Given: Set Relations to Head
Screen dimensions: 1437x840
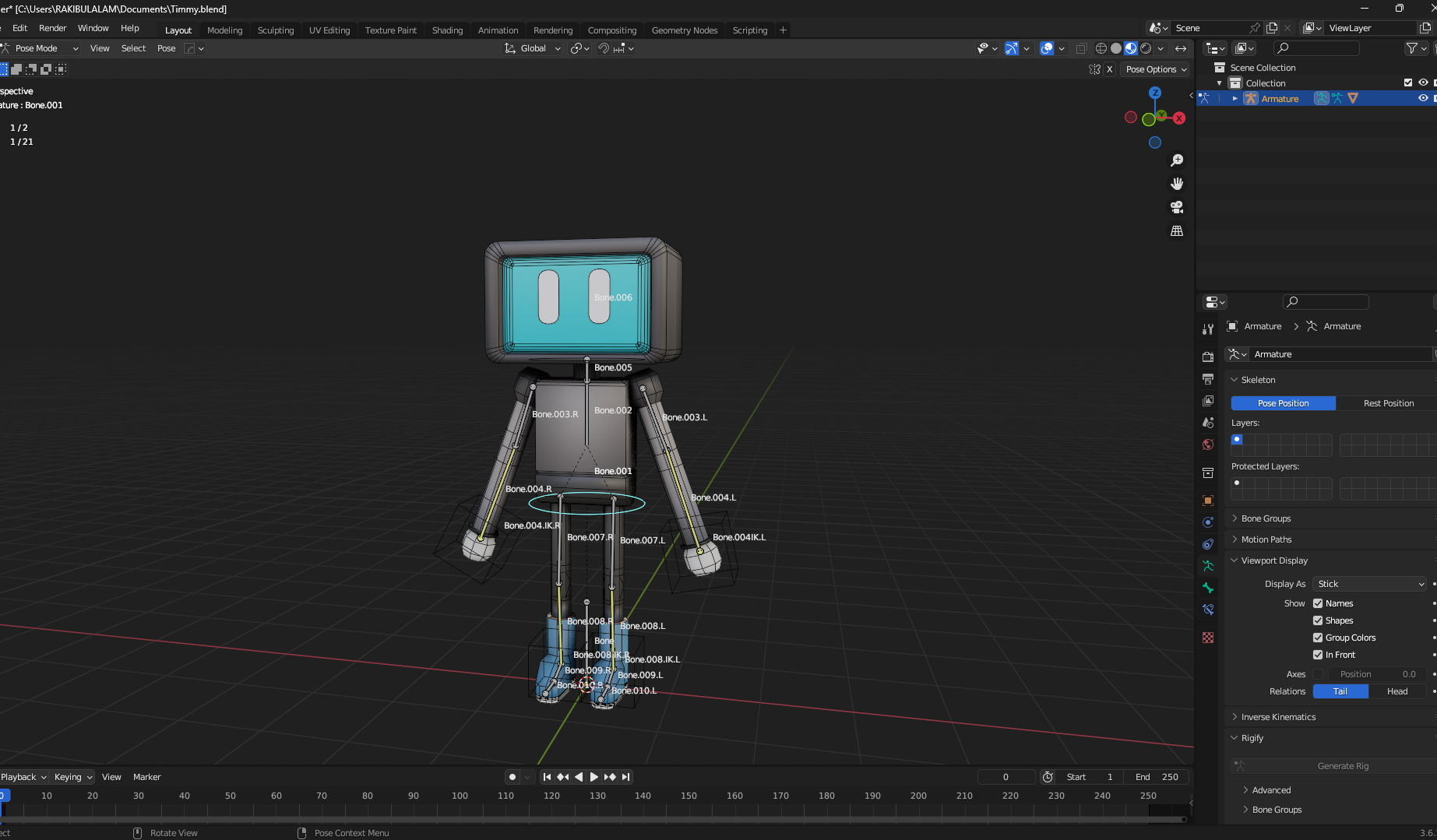Looking at the screenshot, I should [1397, 691].
